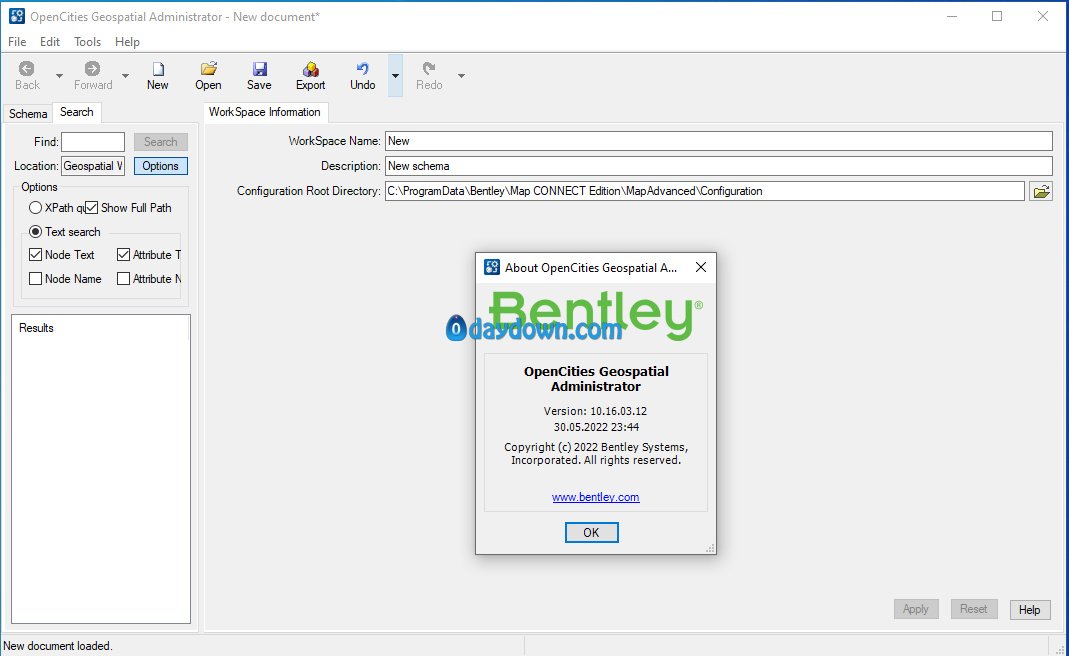1069x656 pixels.
Task: Open the Forward history dropdown arrow
Action: (125, 76)
